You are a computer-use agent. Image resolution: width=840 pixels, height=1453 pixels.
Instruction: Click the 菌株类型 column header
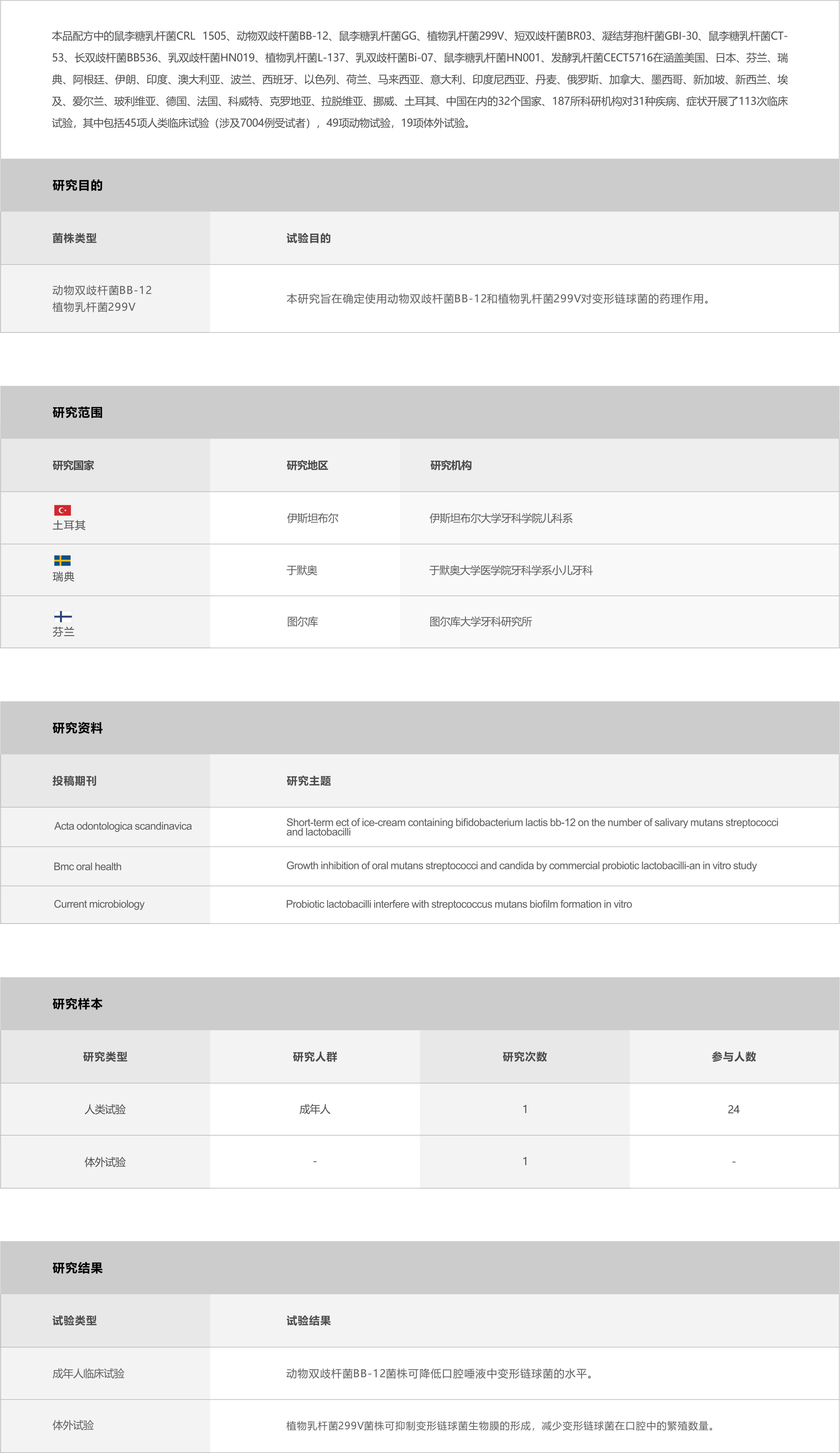point(74,238)
